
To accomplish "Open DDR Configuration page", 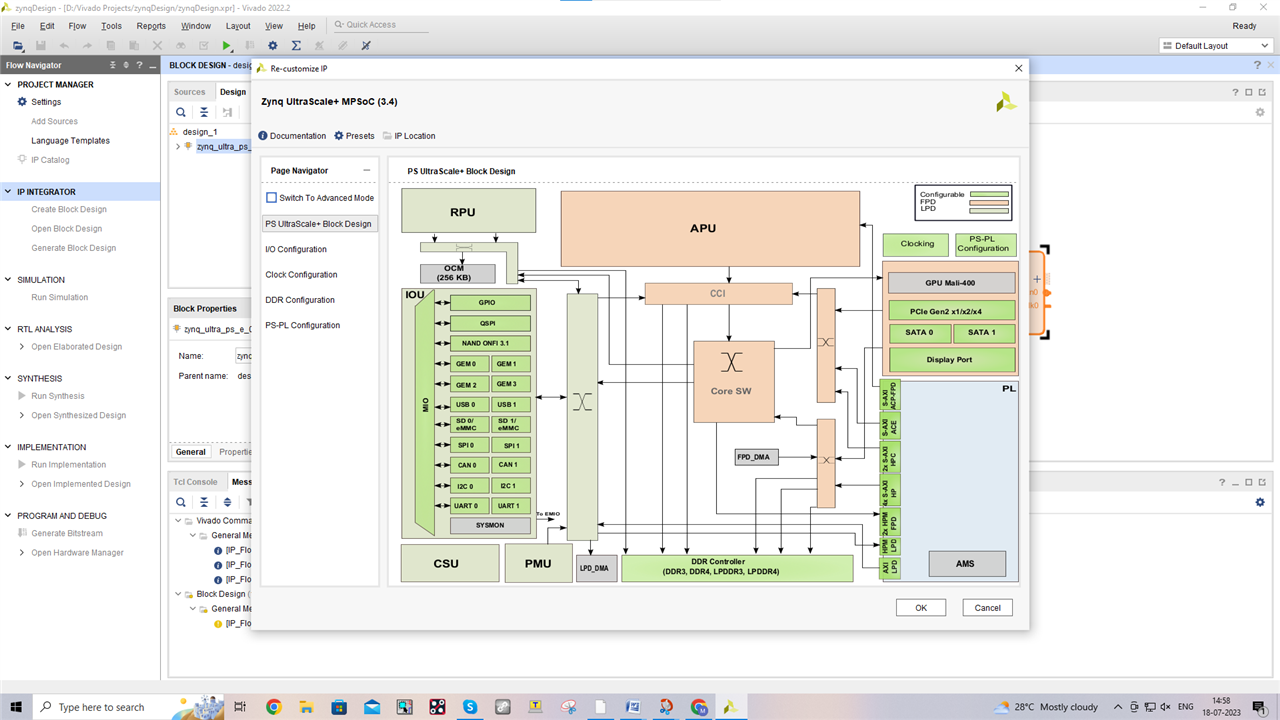I will click(x=299, y=300).
